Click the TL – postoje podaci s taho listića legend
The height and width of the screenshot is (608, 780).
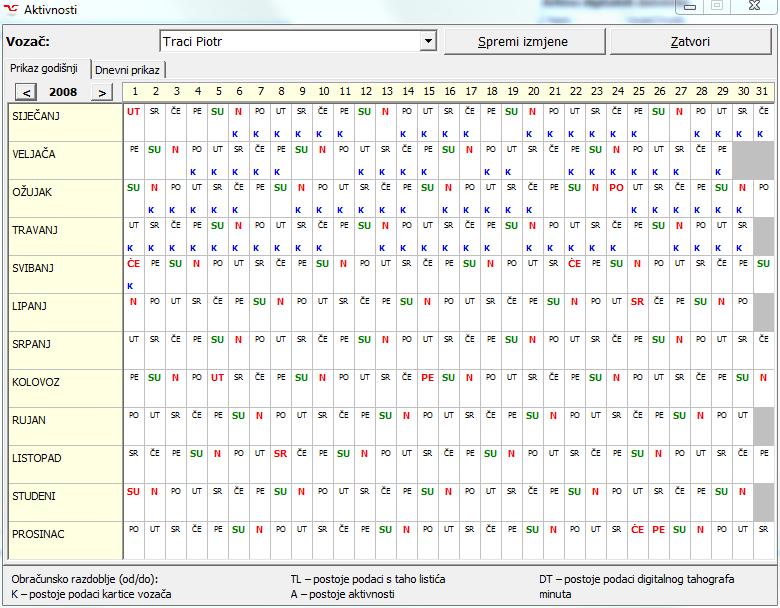pyautogui.click(x=368, y=579)
